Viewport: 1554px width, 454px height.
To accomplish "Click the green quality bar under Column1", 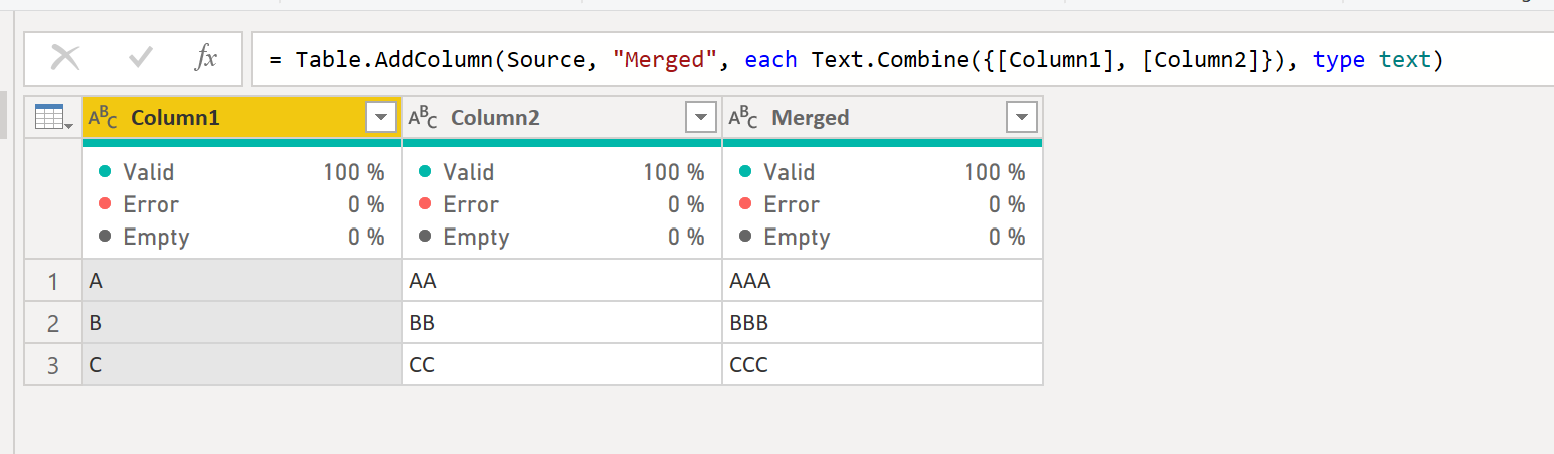I will [x=242, y=143].
